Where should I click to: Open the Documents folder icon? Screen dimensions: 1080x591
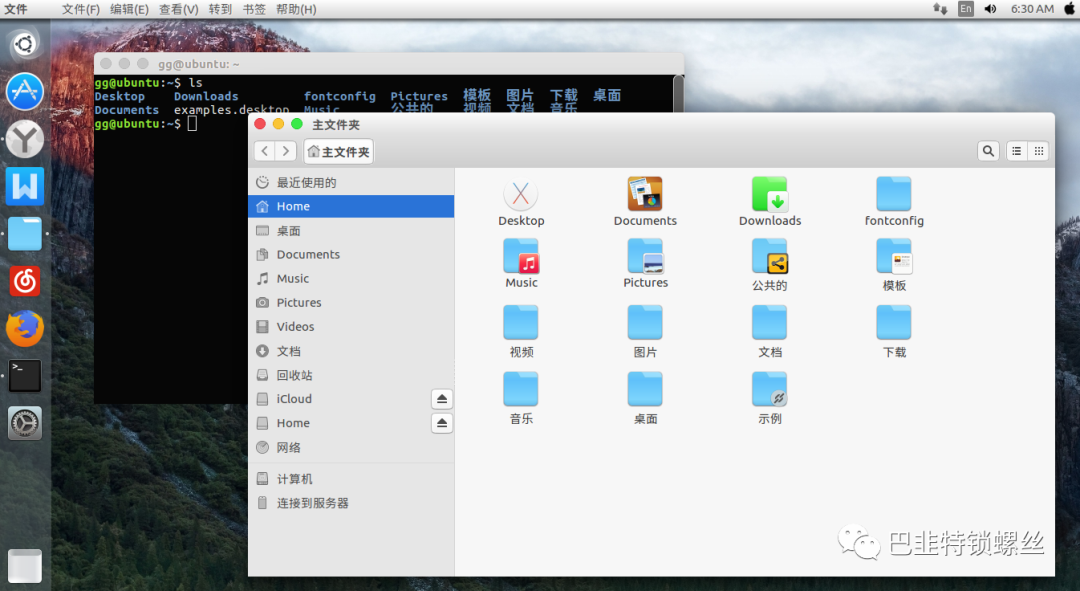point(645,195)
